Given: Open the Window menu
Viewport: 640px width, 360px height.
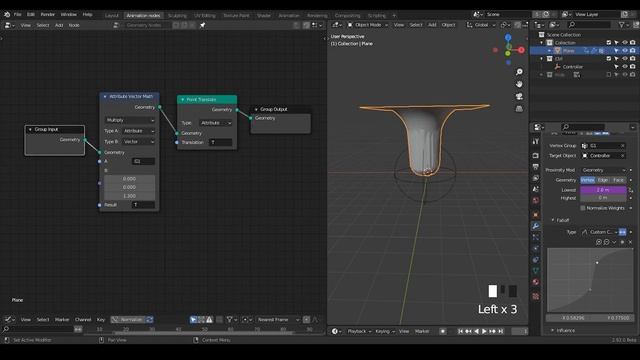Looking at the screenshot, I should pyautogui.click(x=69, y=14).
